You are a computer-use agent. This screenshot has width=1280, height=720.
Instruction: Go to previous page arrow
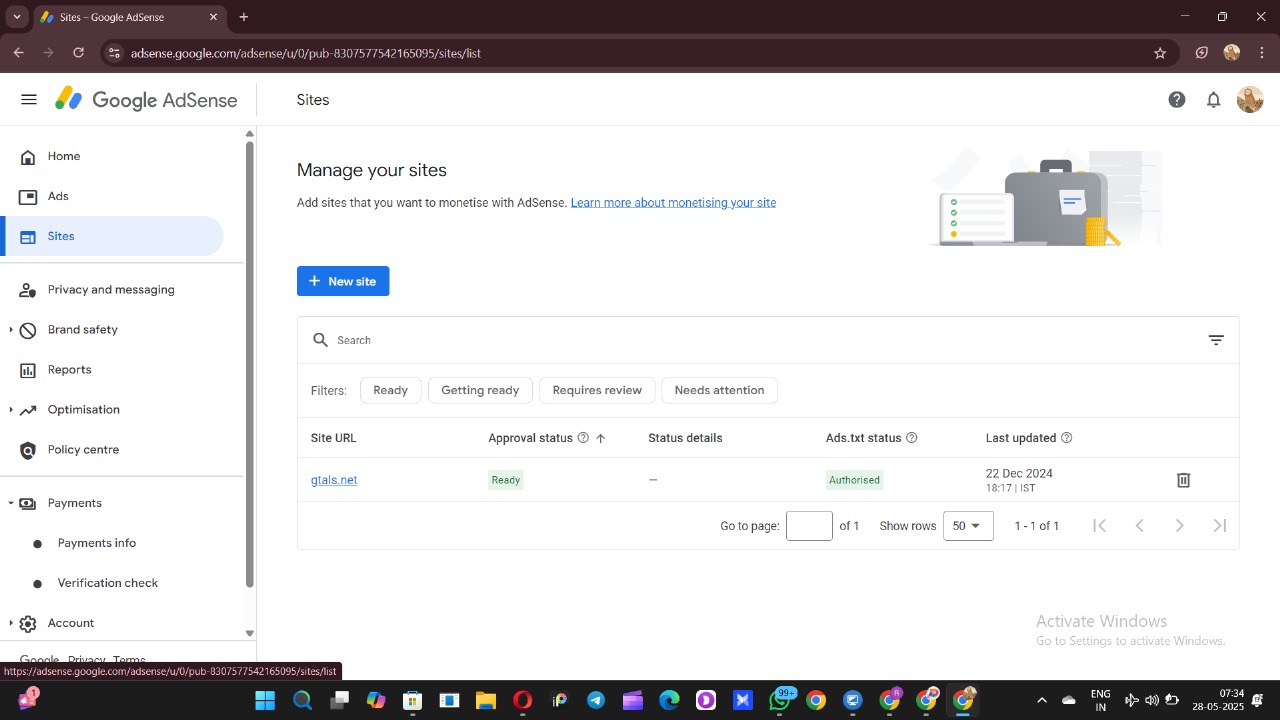[1139, 526]
